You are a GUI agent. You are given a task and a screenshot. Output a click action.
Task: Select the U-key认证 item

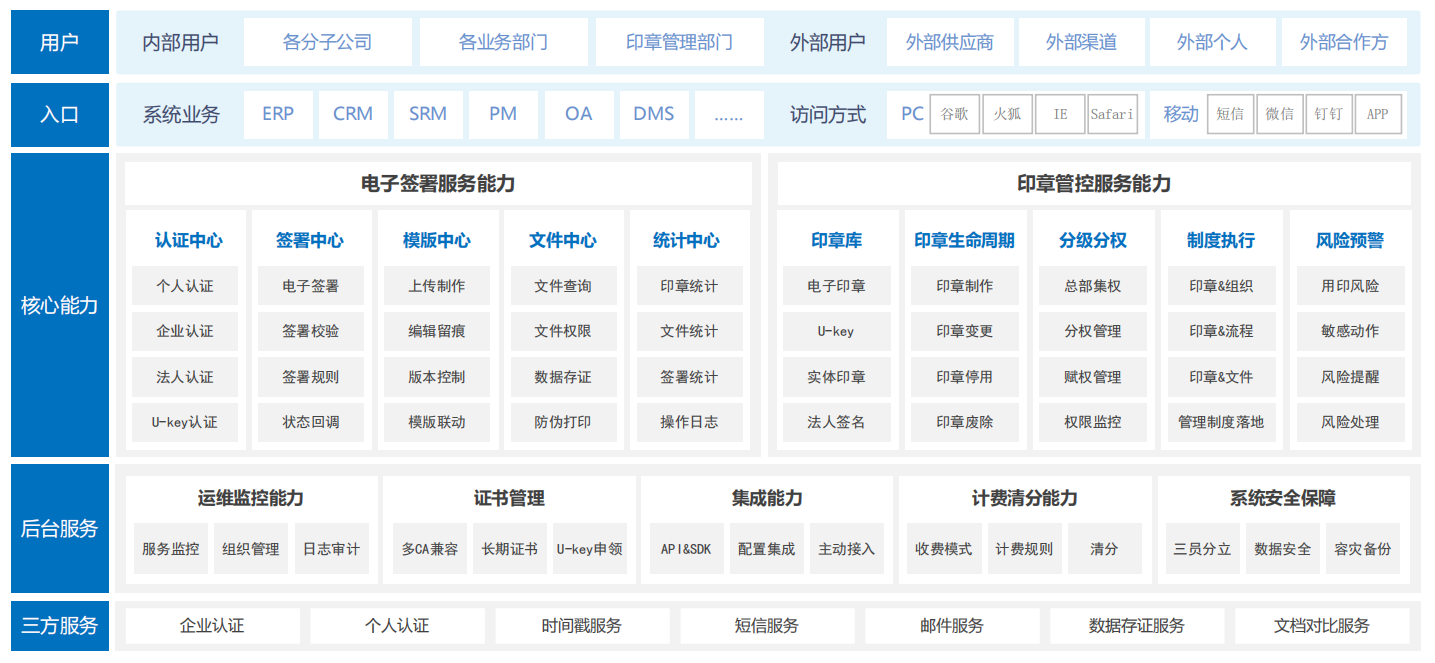pyautogui.click(x=185, y=422)
